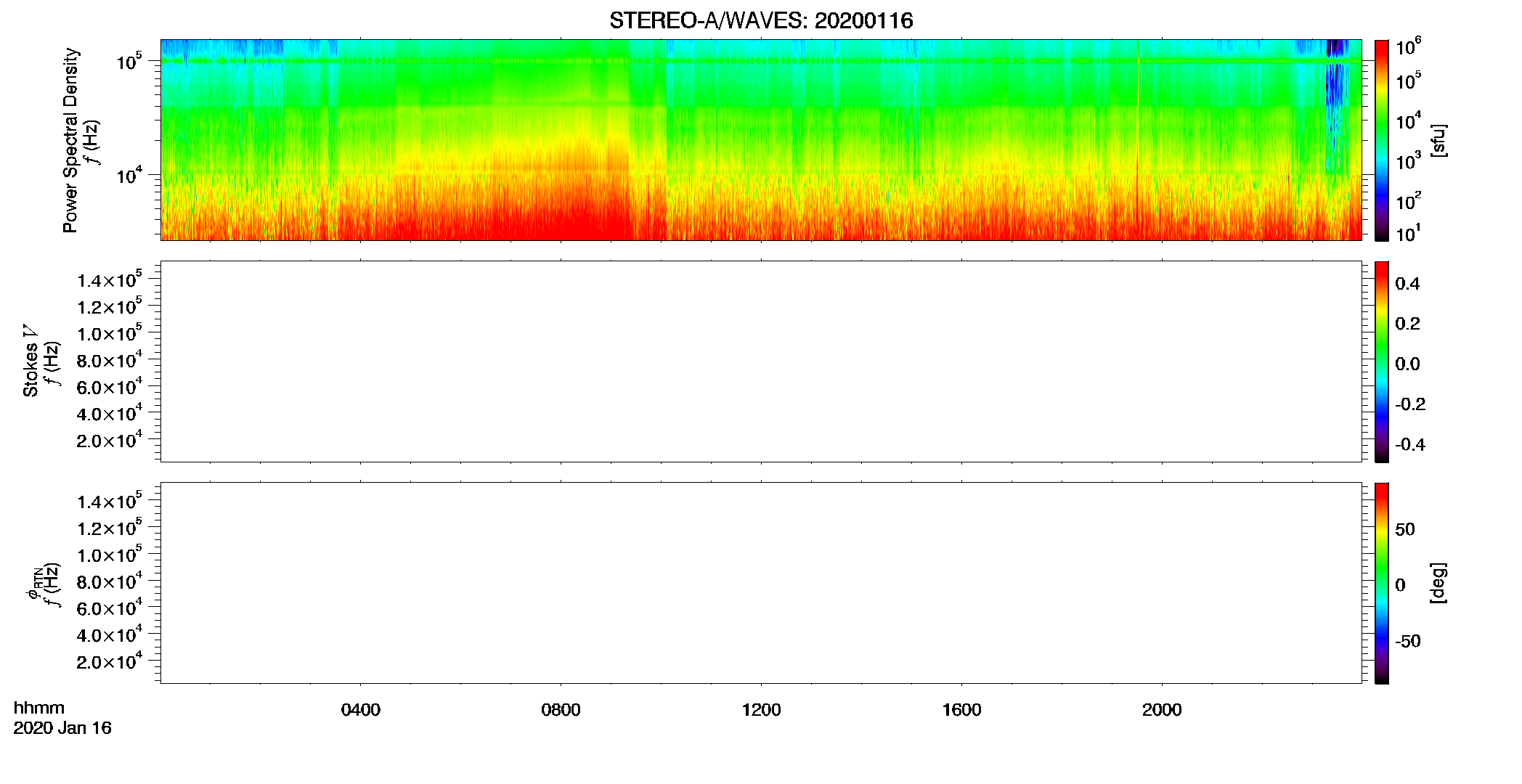Click the 1.4×10^5 tick label on the Stokes V panel

click(x=110, y=279)
